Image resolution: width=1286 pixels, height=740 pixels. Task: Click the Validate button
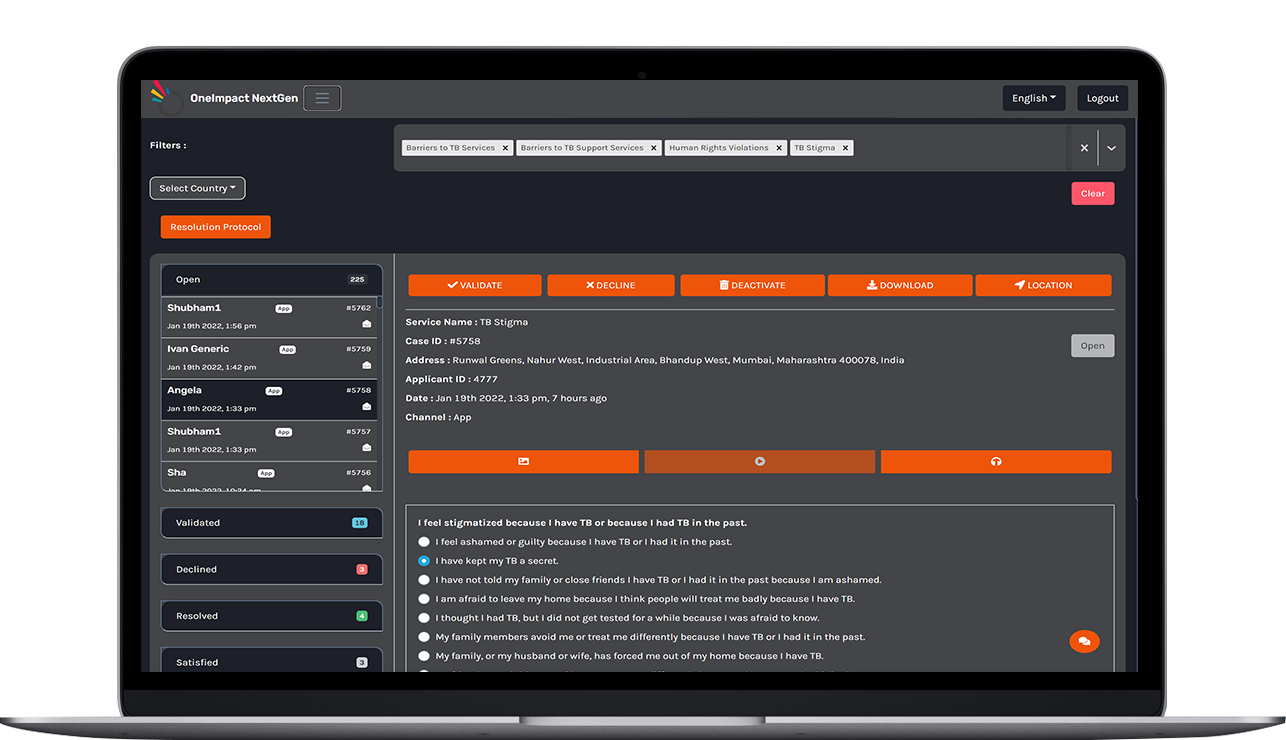point(474,285)
